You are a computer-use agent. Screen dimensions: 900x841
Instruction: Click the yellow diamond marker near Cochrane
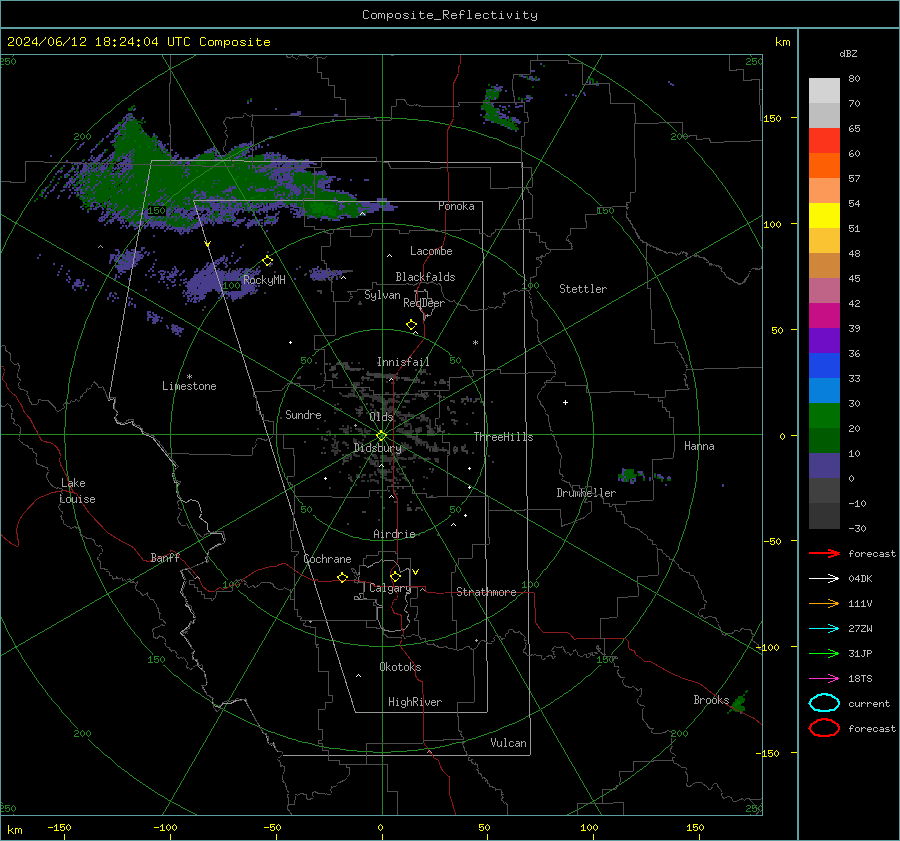click(x=343, y=577)
